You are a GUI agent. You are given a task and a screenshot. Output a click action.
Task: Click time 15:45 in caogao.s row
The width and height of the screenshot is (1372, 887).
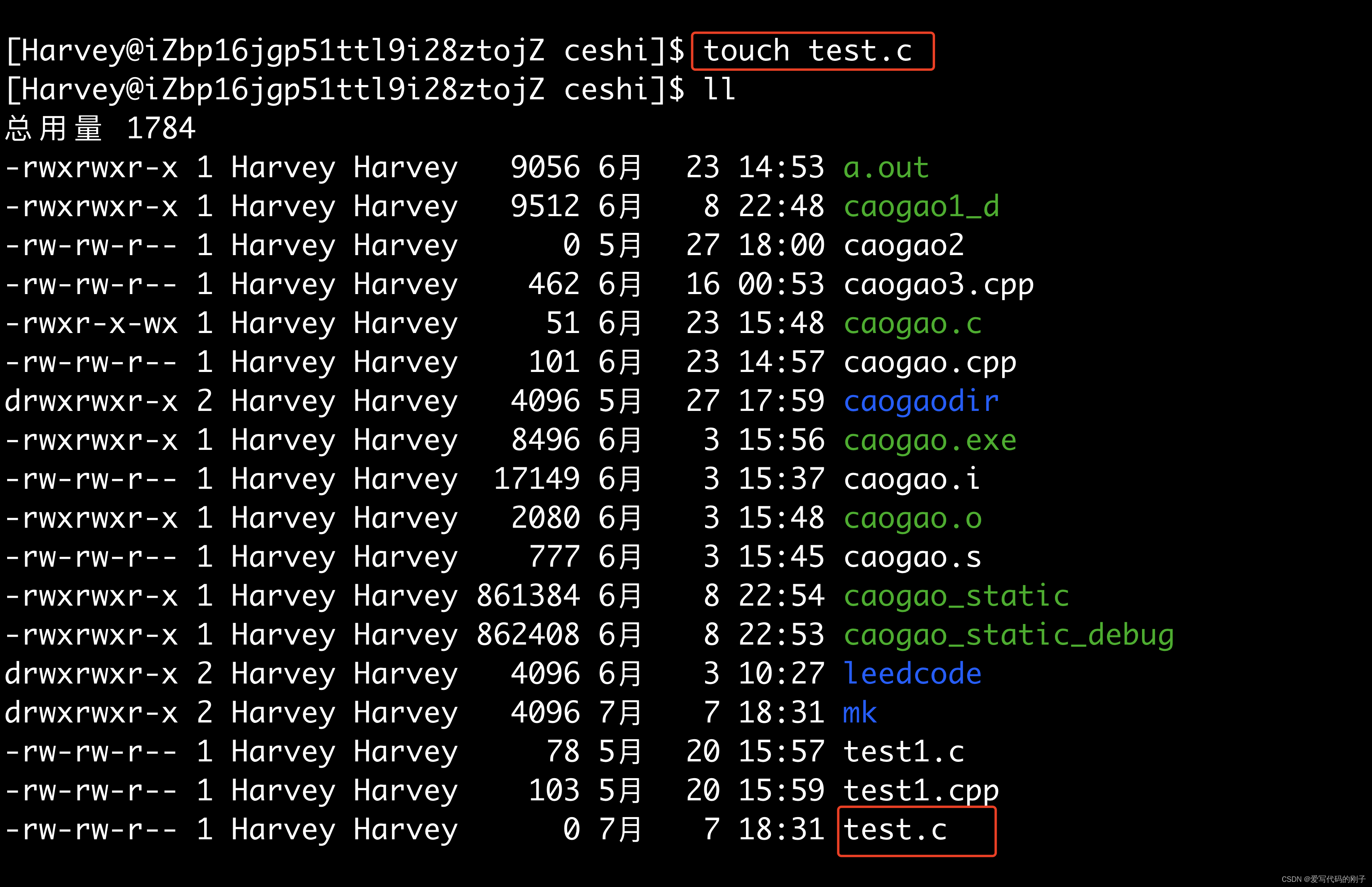(781, 557)
